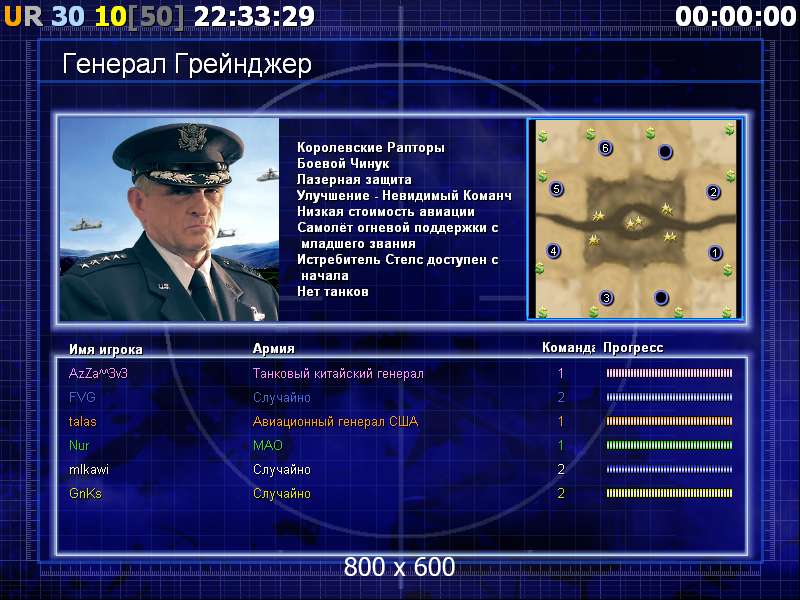This screenshot has height=600, width=800.
Task: Click 'Случайно' in FVG's row
Action: coord(282,397)
